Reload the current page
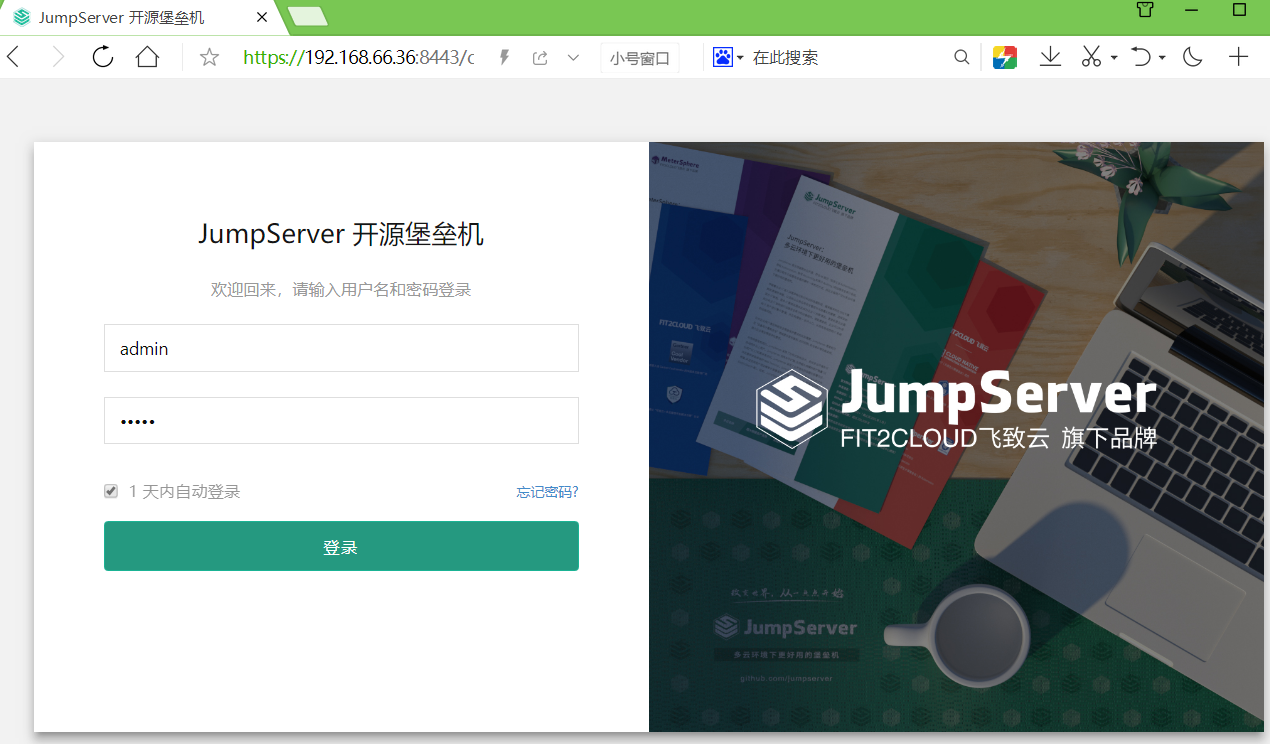This screenshot has width=1270, height=744. [x=102, y=57]
